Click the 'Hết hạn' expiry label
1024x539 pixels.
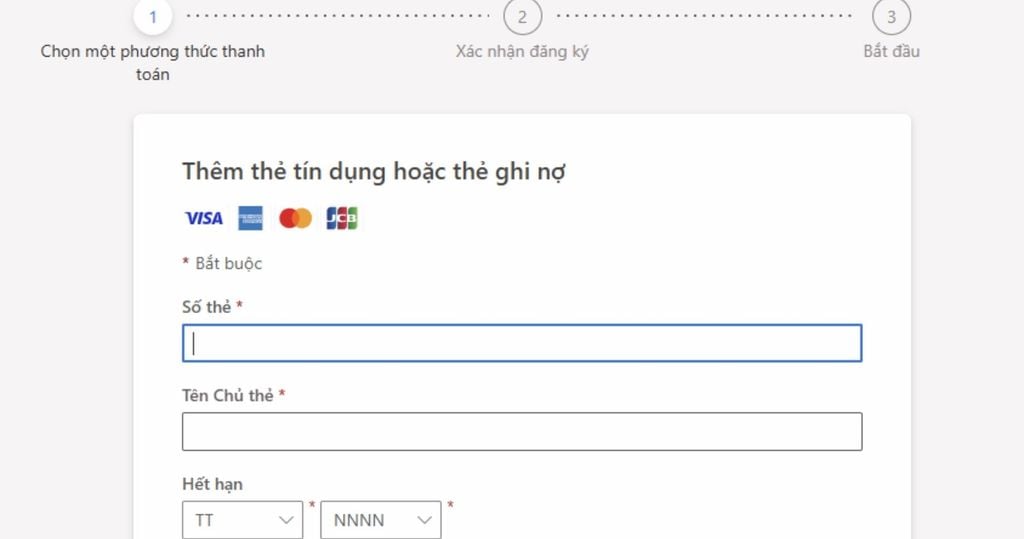pos(212,484)
